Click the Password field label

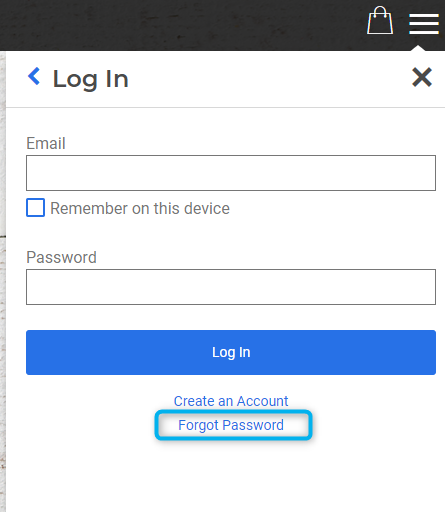pos(61,257)
